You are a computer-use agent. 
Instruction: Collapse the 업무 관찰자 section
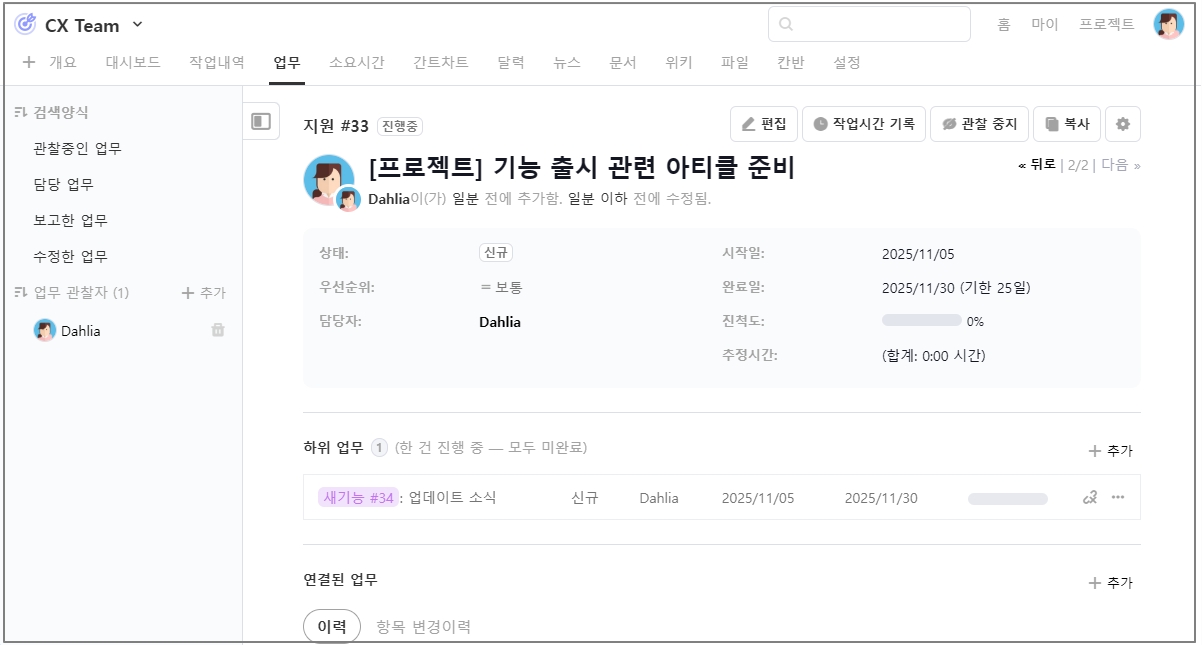click(x=20, y=292)
